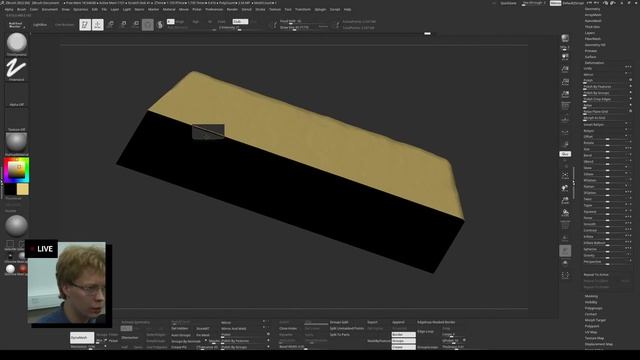Collapse the Deformation subpalette
Viewport: 640px width, 360px height.
[x=594, y=63]
